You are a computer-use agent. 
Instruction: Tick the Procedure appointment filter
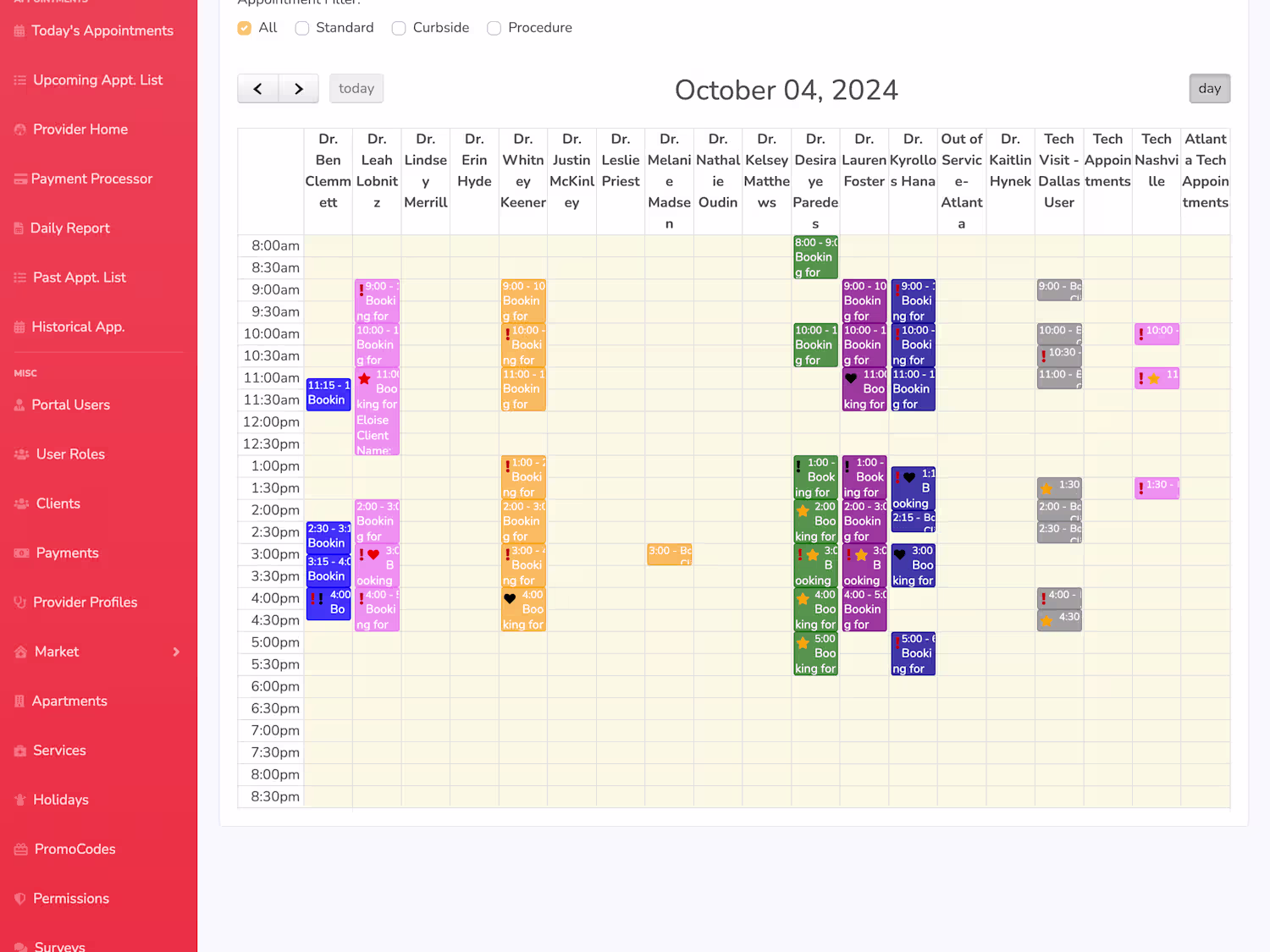point(494,28)
